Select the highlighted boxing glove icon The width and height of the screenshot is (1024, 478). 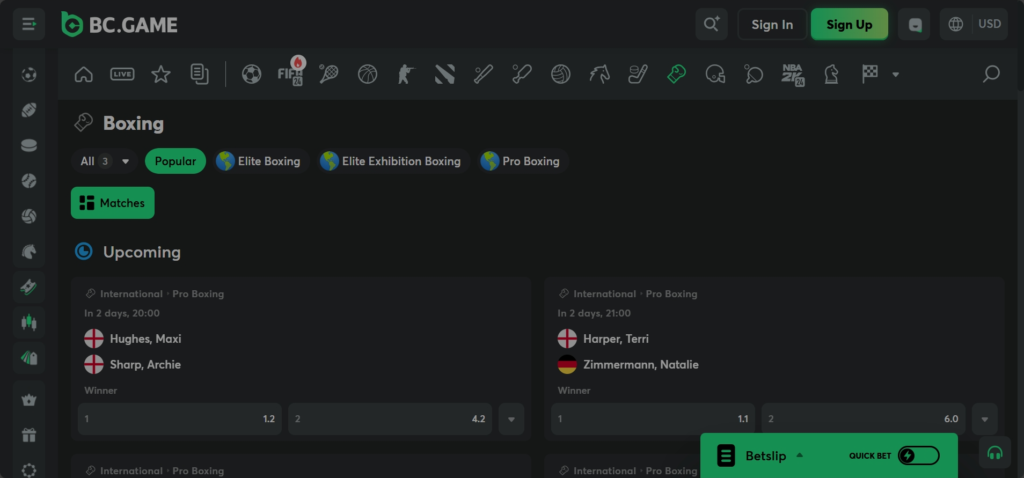677,74
